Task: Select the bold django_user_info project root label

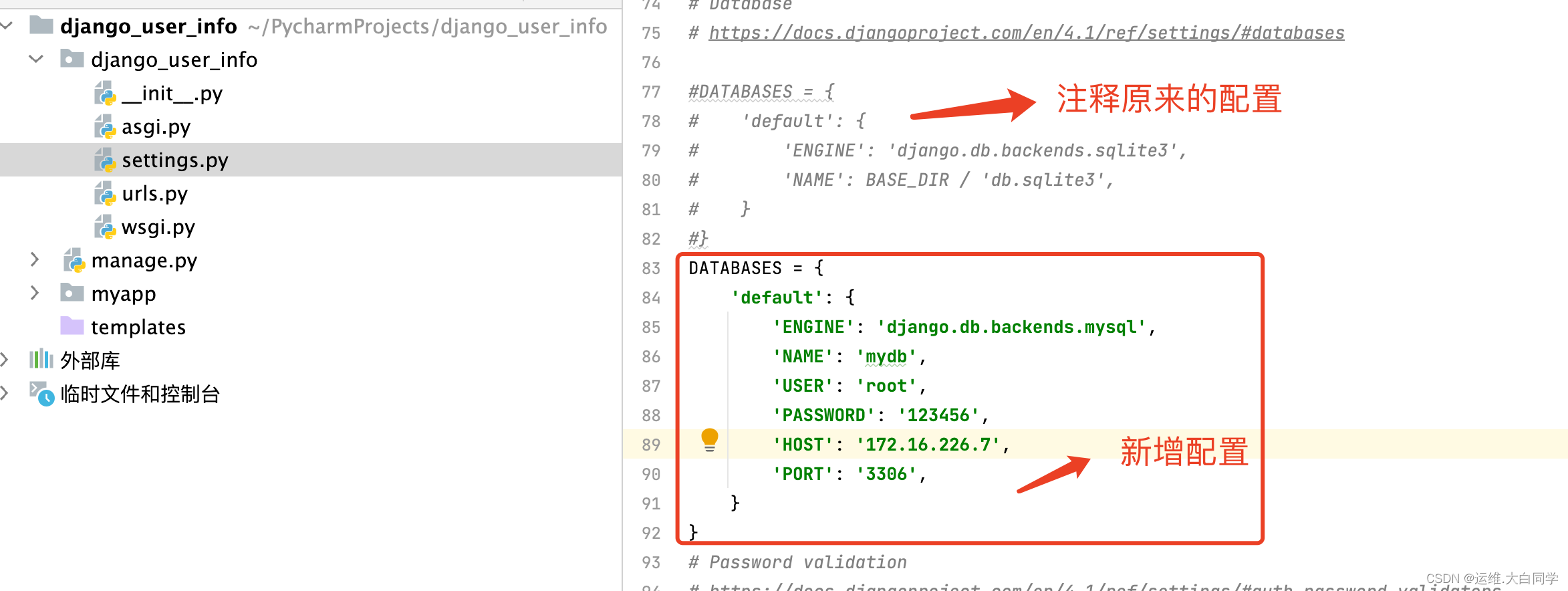Action: click(x=148, y=26)
